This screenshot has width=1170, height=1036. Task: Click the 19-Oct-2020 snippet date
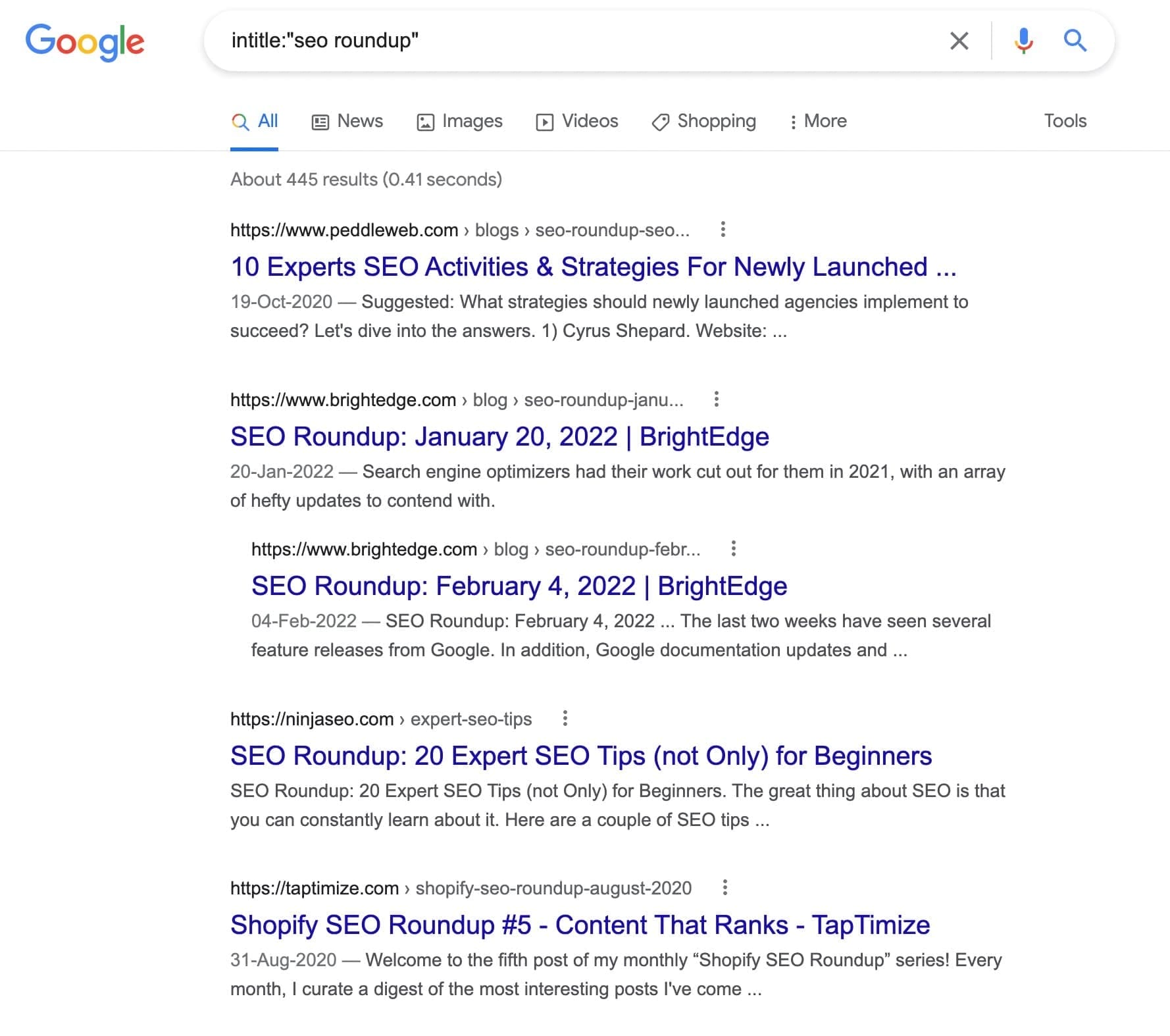[x=281, y=301]
